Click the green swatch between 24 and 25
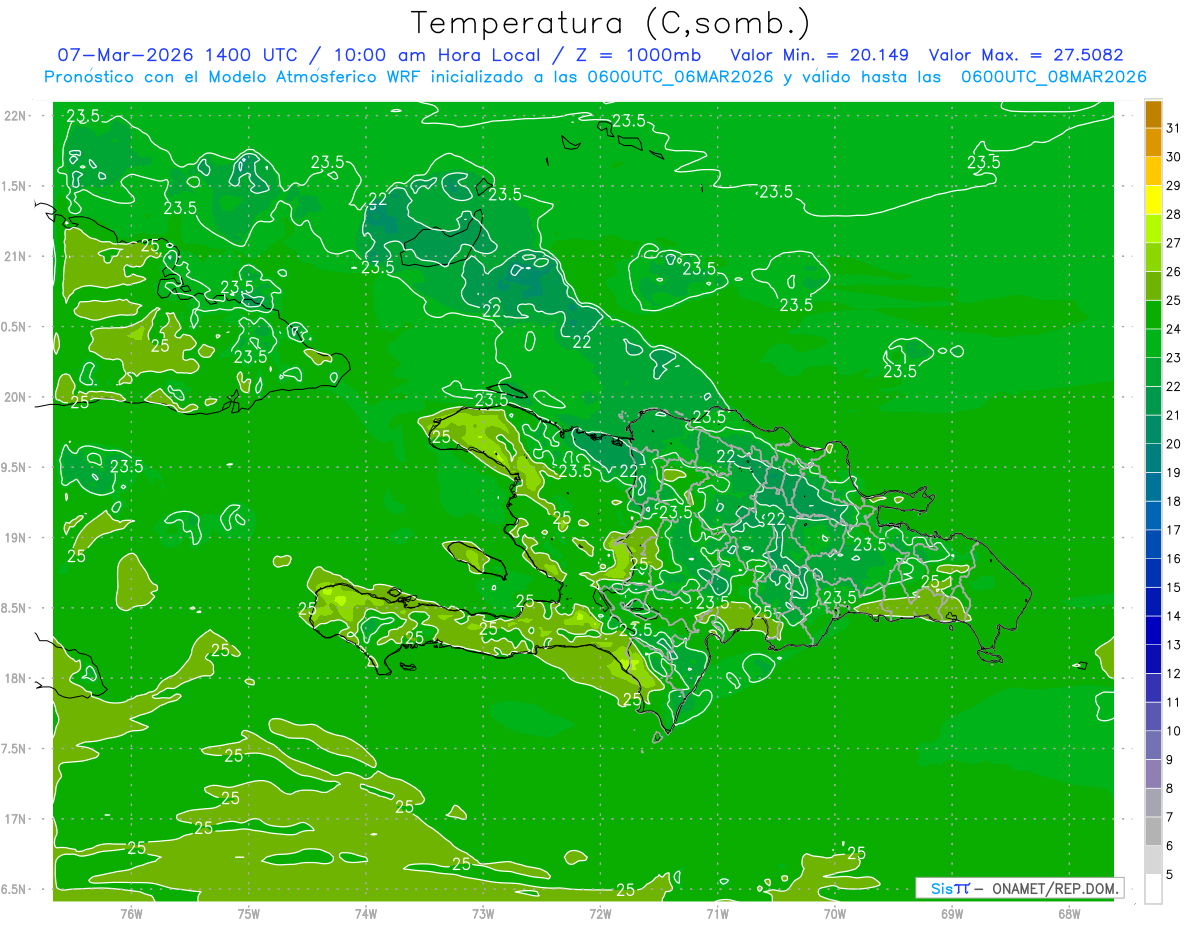1200x927 pixels. click(1153, 315)
